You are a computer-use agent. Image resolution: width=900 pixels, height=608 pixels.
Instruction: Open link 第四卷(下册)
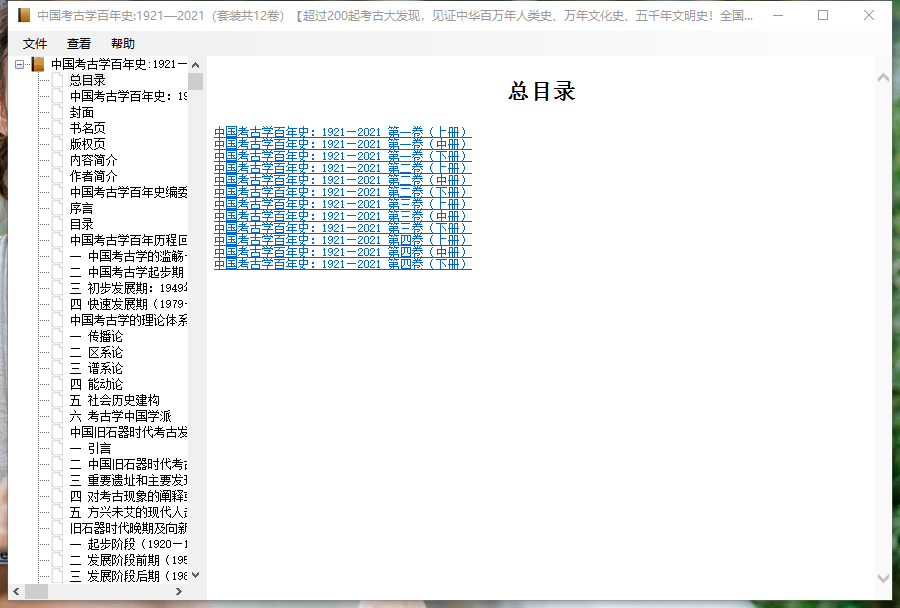pyautogui.click(x=343, y=264)
